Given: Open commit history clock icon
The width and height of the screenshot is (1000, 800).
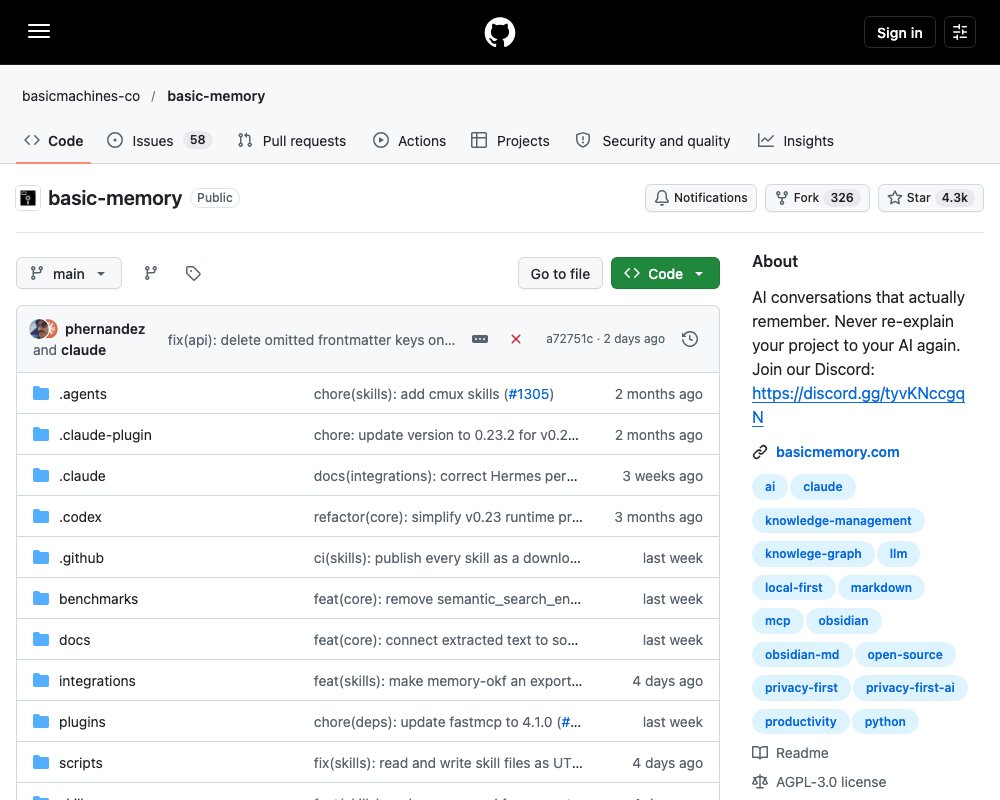Looking at the screenshot, I should pyautogui.click(x=689, y=339).
